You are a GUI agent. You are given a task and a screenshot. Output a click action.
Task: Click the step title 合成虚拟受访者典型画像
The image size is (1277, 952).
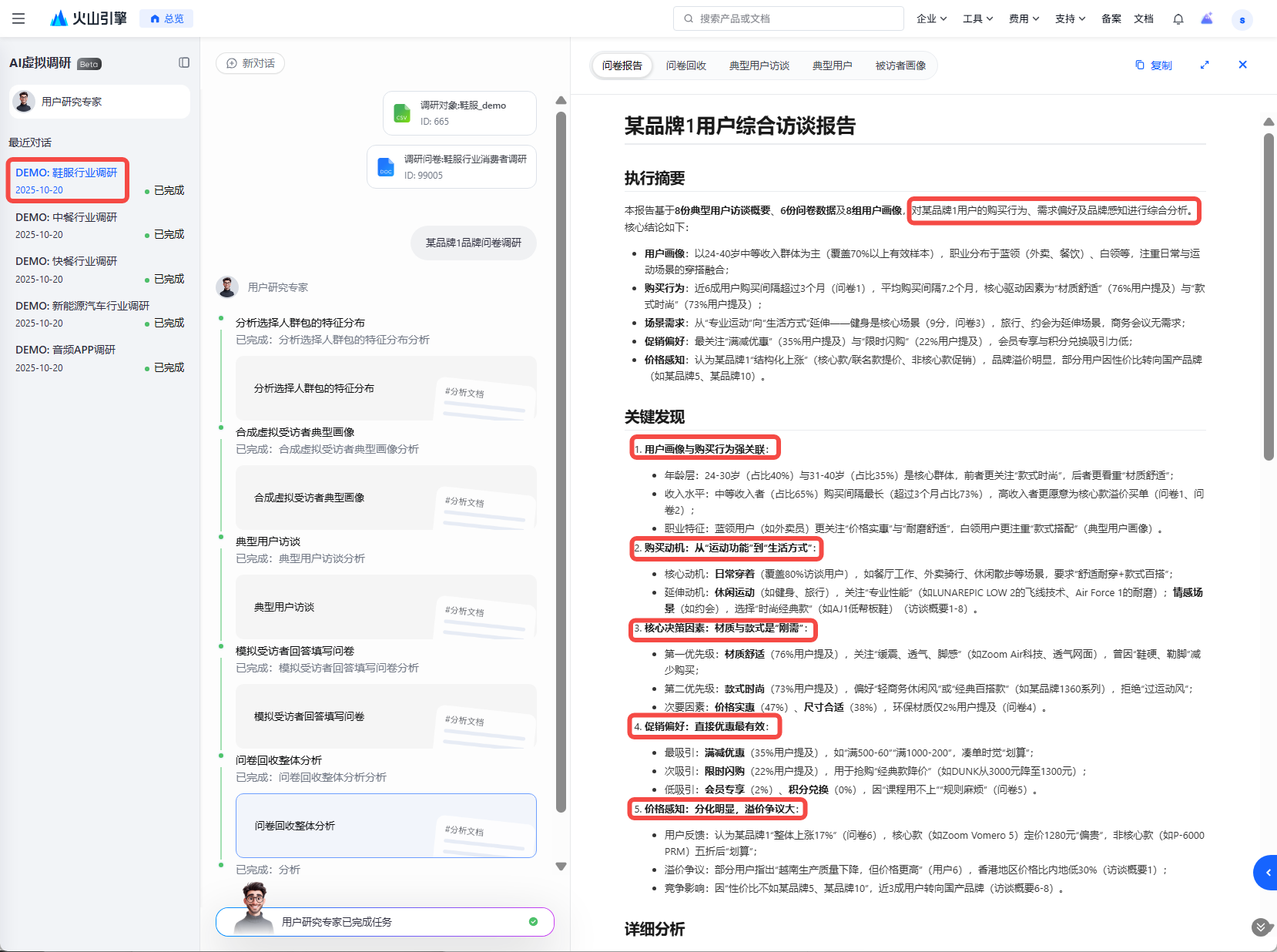(295, 432)
